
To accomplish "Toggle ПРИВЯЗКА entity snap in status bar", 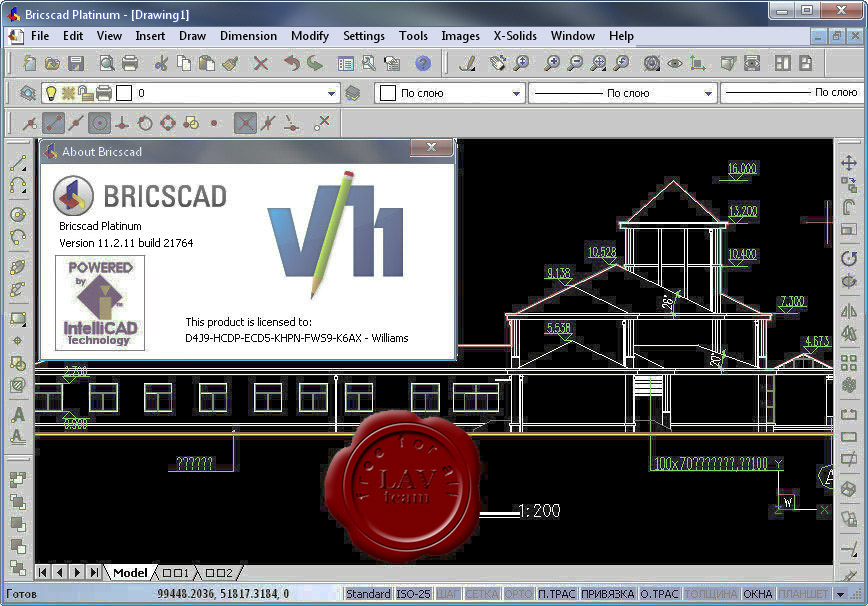I will point(607,594).
